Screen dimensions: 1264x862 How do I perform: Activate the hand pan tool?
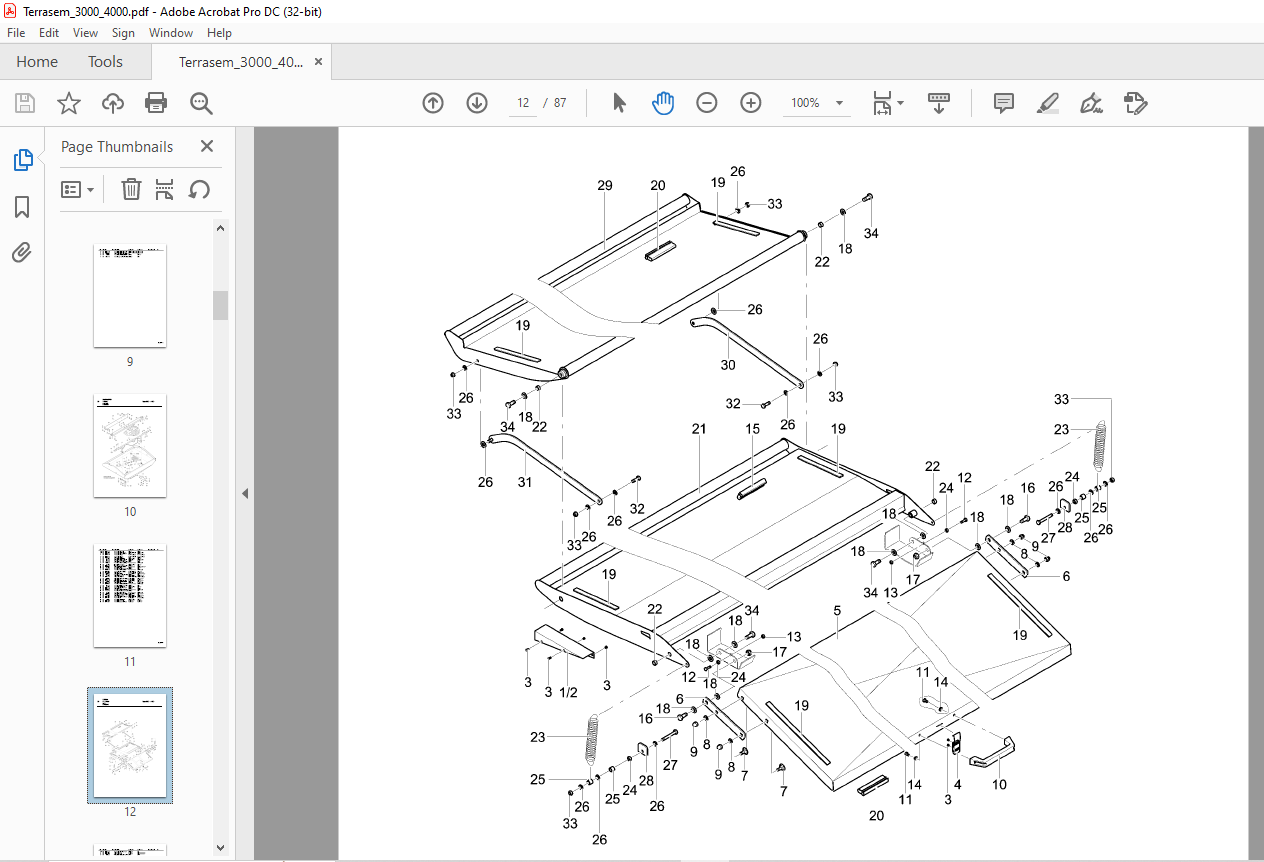click(x=663, y=103)
